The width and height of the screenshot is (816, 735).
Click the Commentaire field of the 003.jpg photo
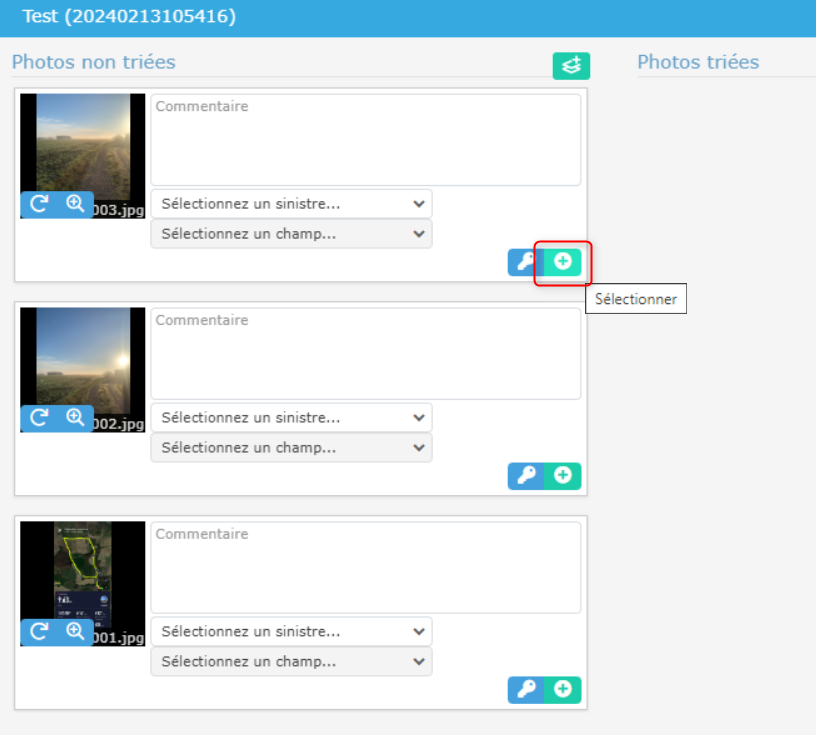pyautogui.click(x=365, y=140)
